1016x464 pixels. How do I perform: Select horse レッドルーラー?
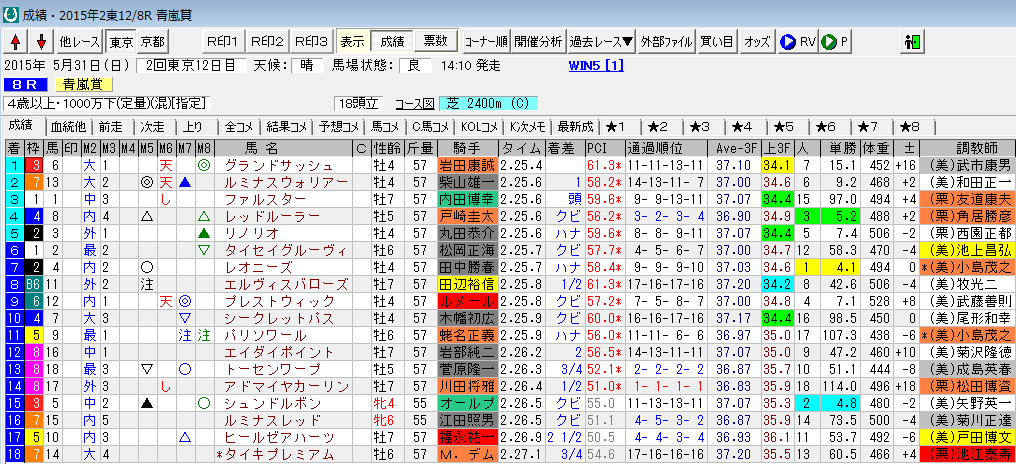pos(283,216)
